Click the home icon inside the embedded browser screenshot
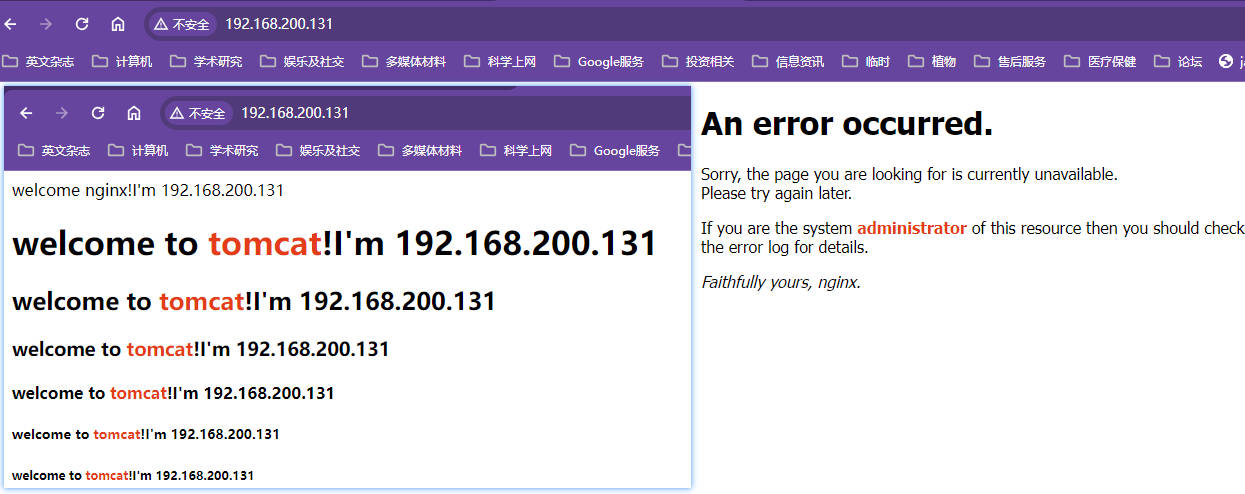Screen dimensions: 1245x494 pyautogui.click(x=134, y=113)
